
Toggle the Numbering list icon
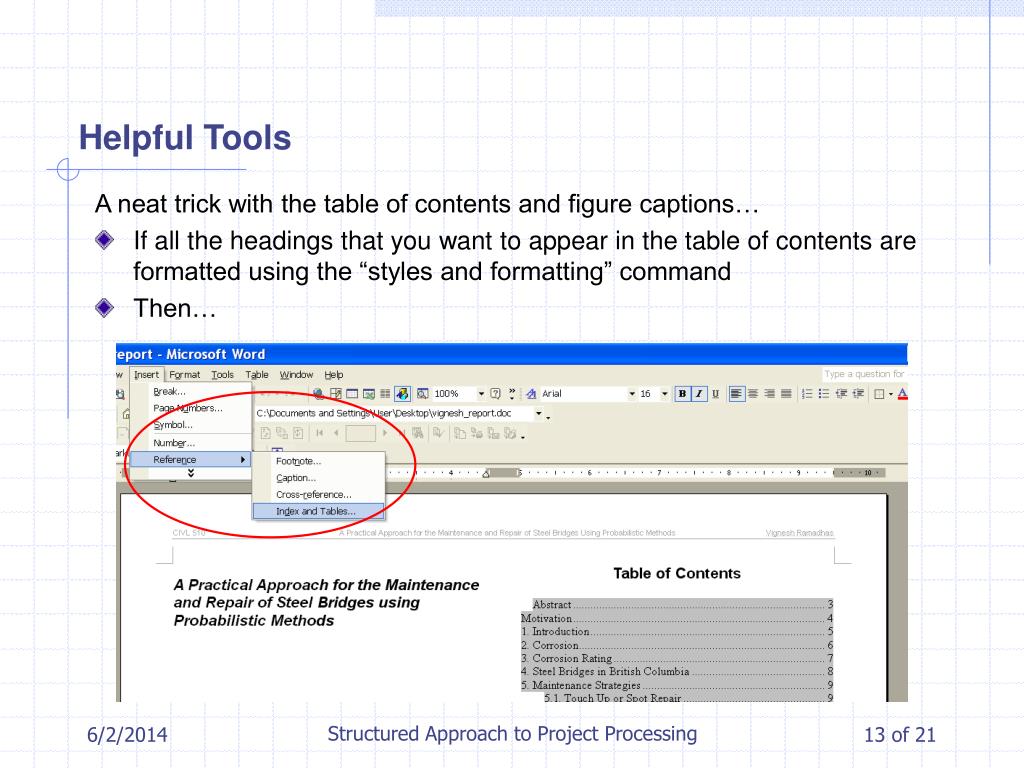tap(807, 394)
